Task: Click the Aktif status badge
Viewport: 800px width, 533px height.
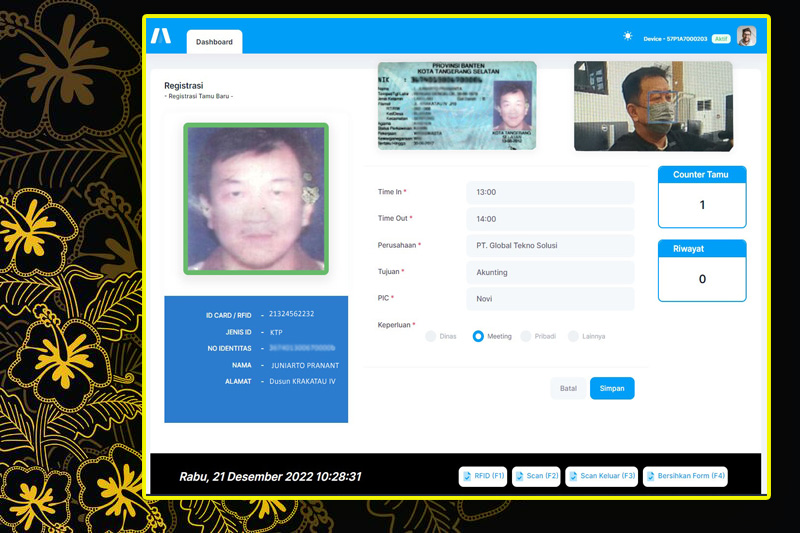Action: (721, 38)
